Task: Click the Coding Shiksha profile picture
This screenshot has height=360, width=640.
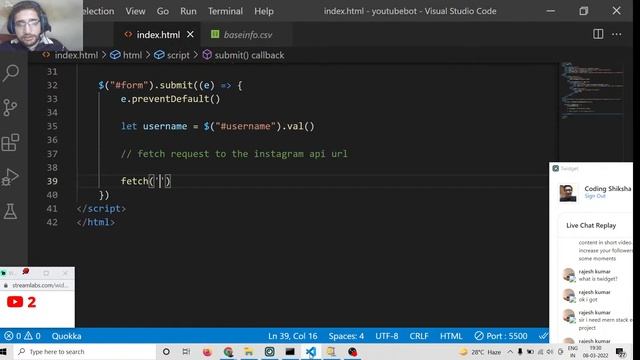Action: tap(568, 193)
